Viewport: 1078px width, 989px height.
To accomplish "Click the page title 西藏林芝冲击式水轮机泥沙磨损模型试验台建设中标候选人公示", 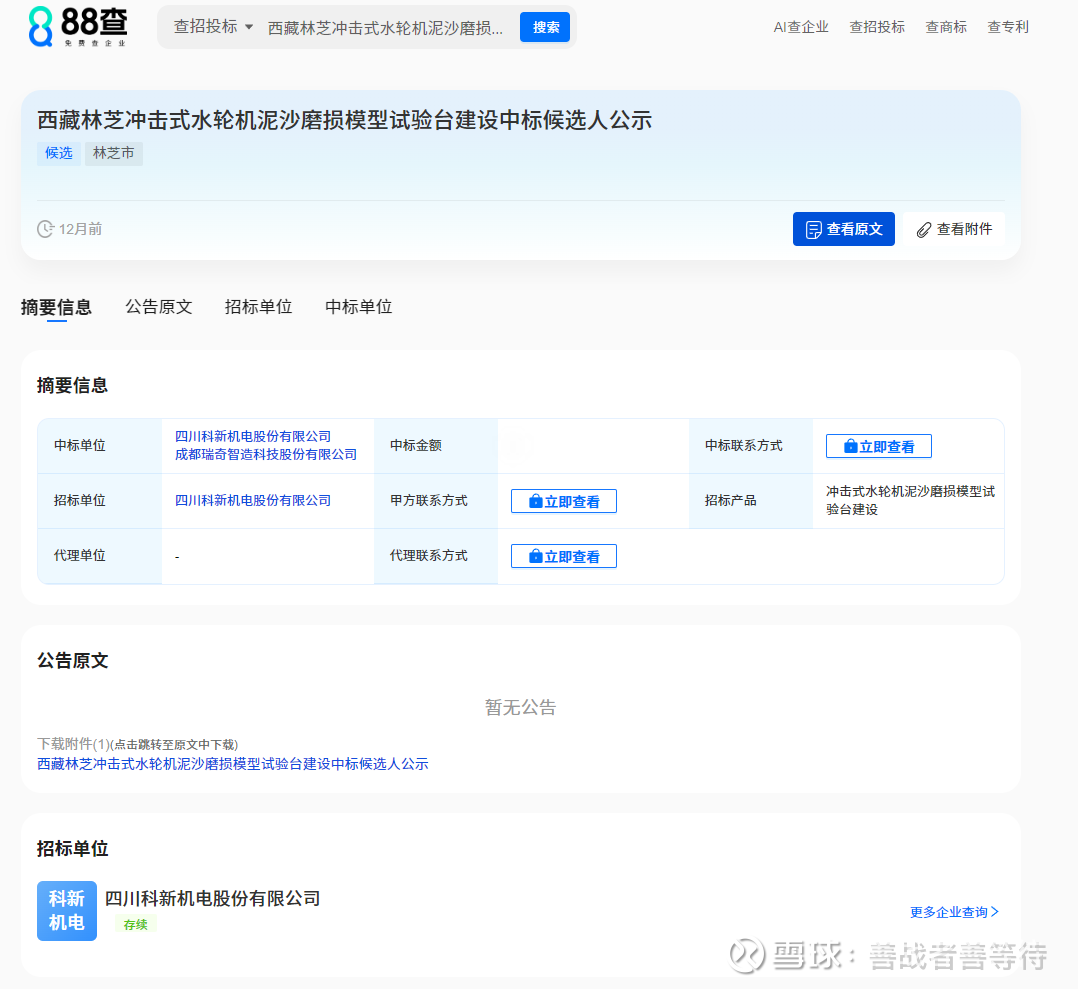I will (344, 120).
